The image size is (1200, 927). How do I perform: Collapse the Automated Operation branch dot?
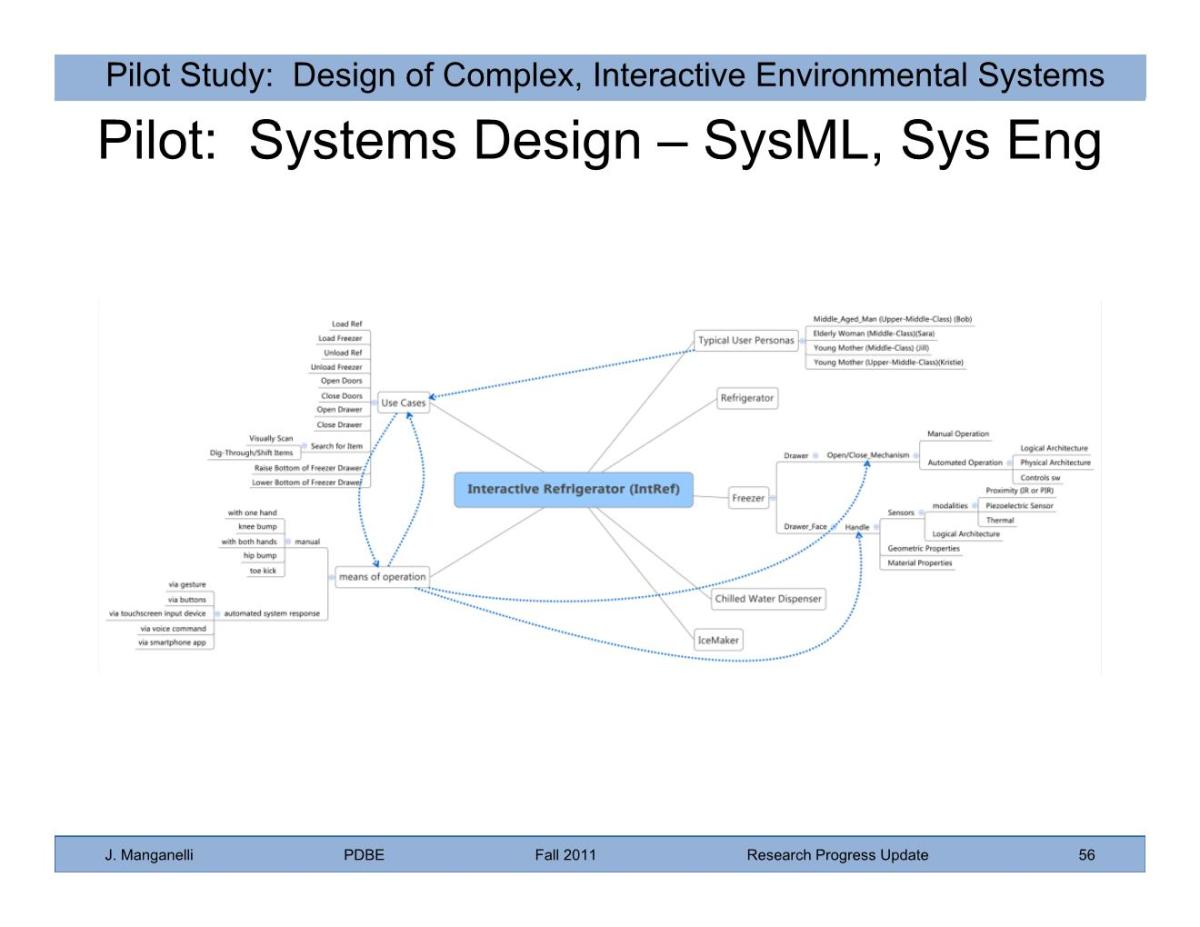(1009, 463)
